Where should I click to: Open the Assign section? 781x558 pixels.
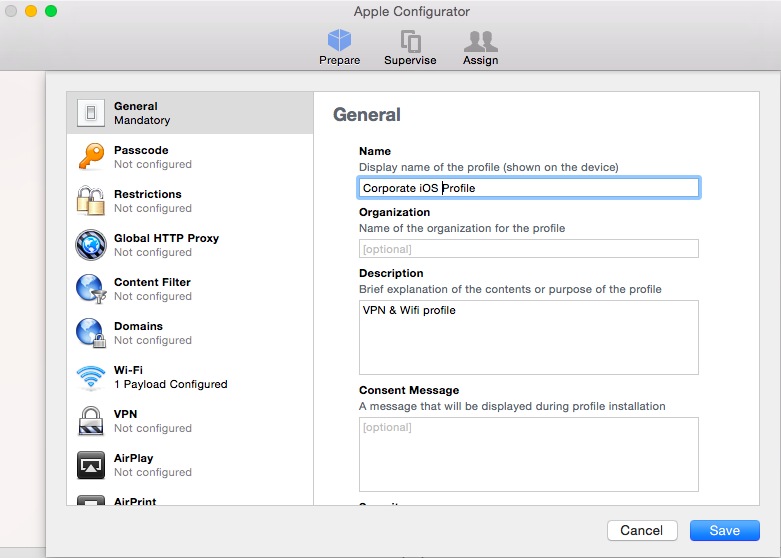tap(480, 47)
